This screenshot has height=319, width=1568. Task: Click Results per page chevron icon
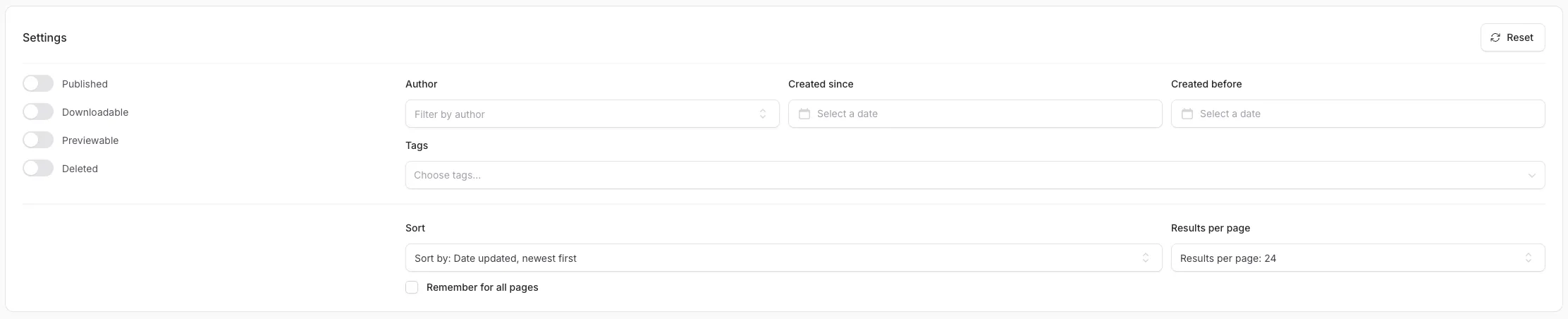(1528, 258)
